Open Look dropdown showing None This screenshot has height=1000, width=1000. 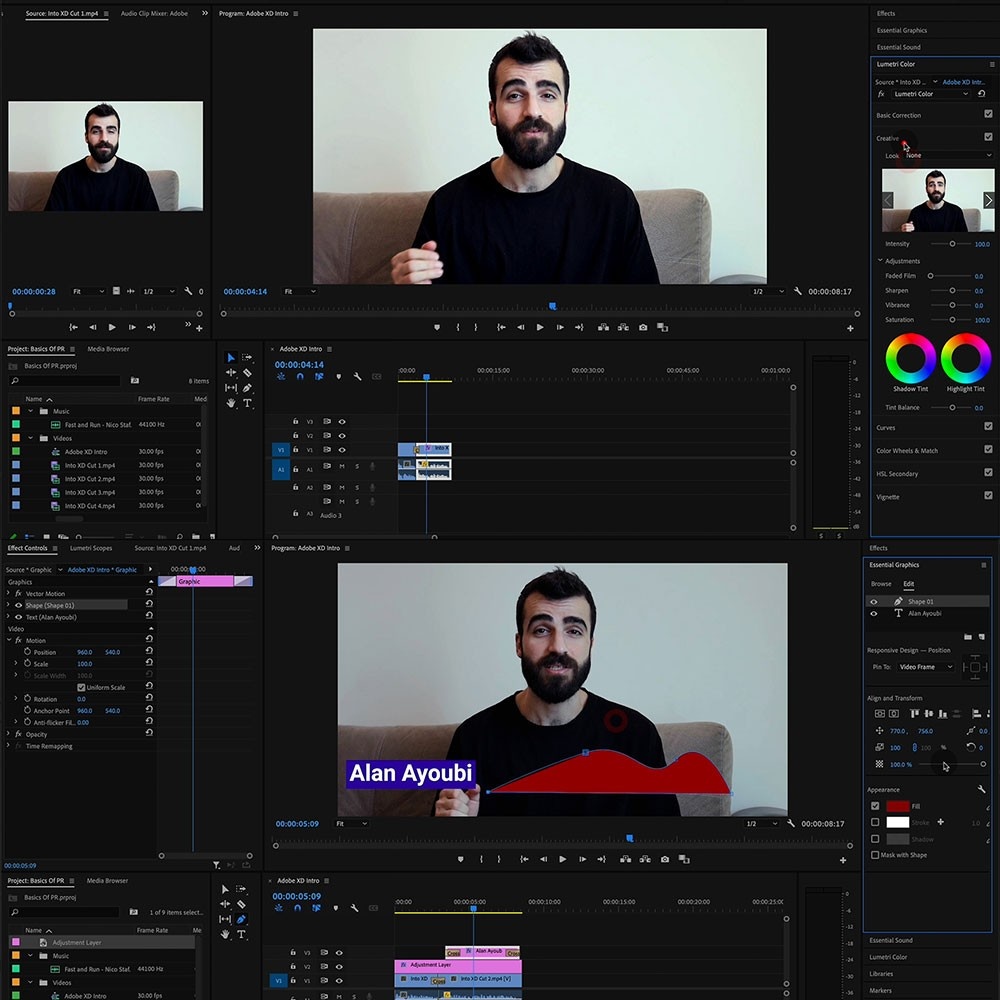[x=948, y=156]
